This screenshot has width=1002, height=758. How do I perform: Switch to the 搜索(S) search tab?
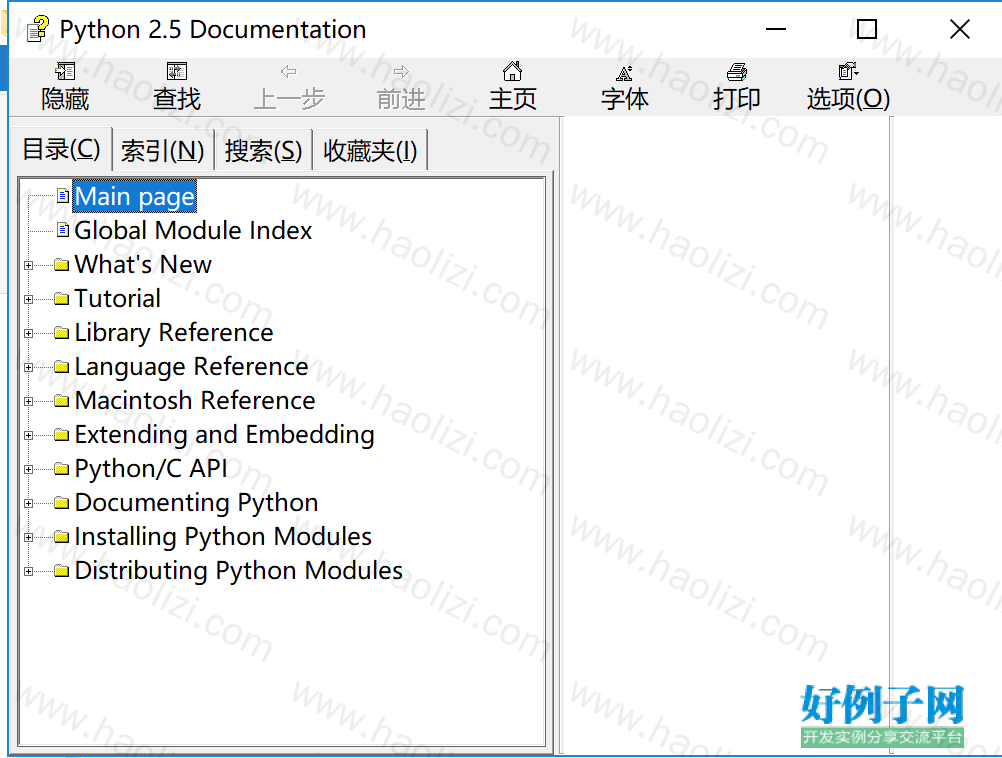(263, 151)
